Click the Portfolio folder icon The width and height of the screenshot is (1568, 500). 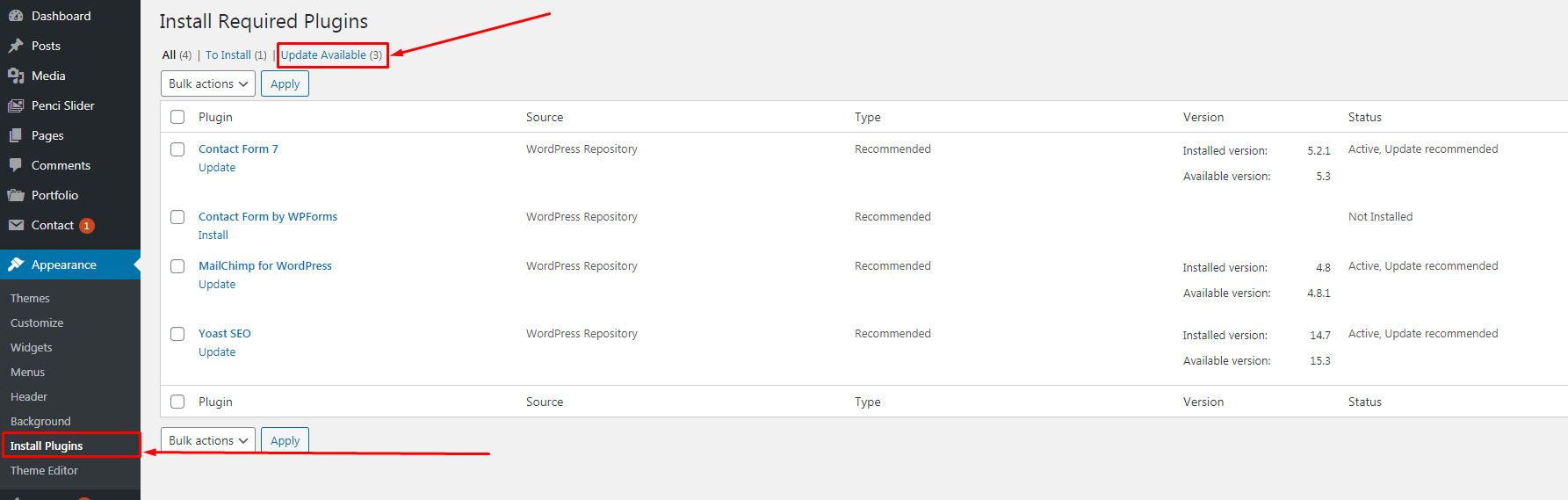16,195
